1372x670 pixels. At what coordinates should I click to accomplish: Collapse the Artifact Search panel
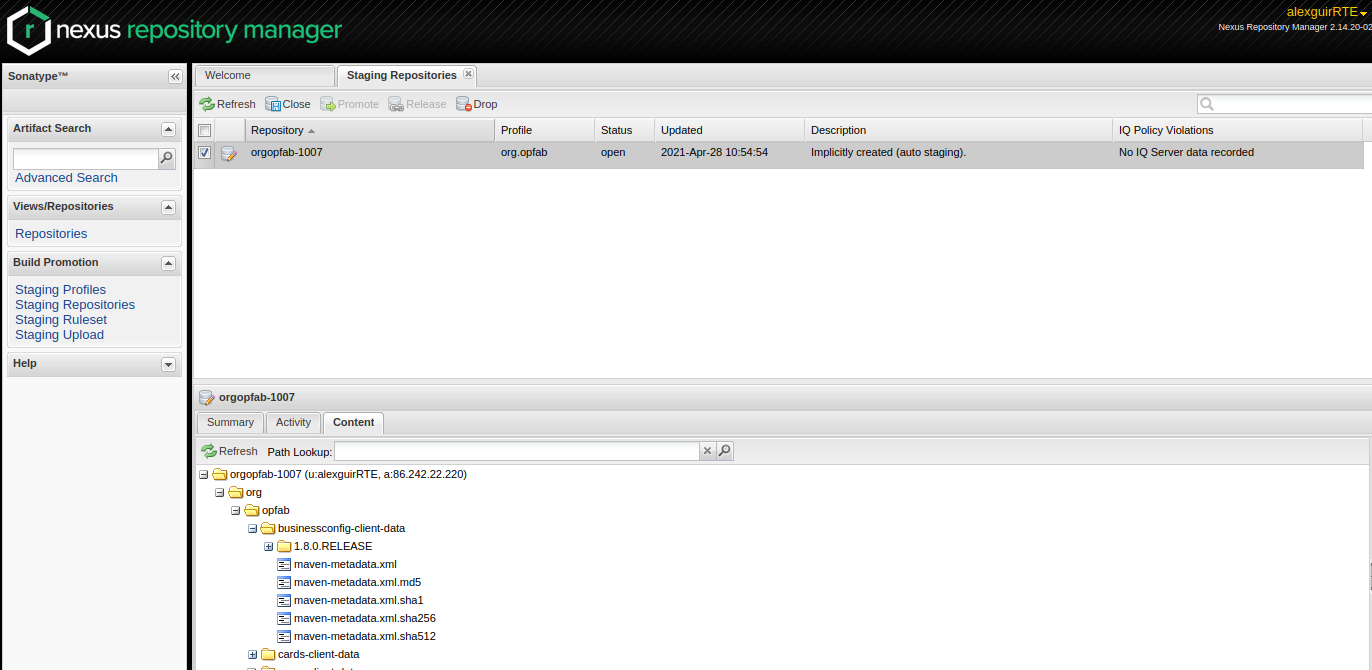(168, 129)
